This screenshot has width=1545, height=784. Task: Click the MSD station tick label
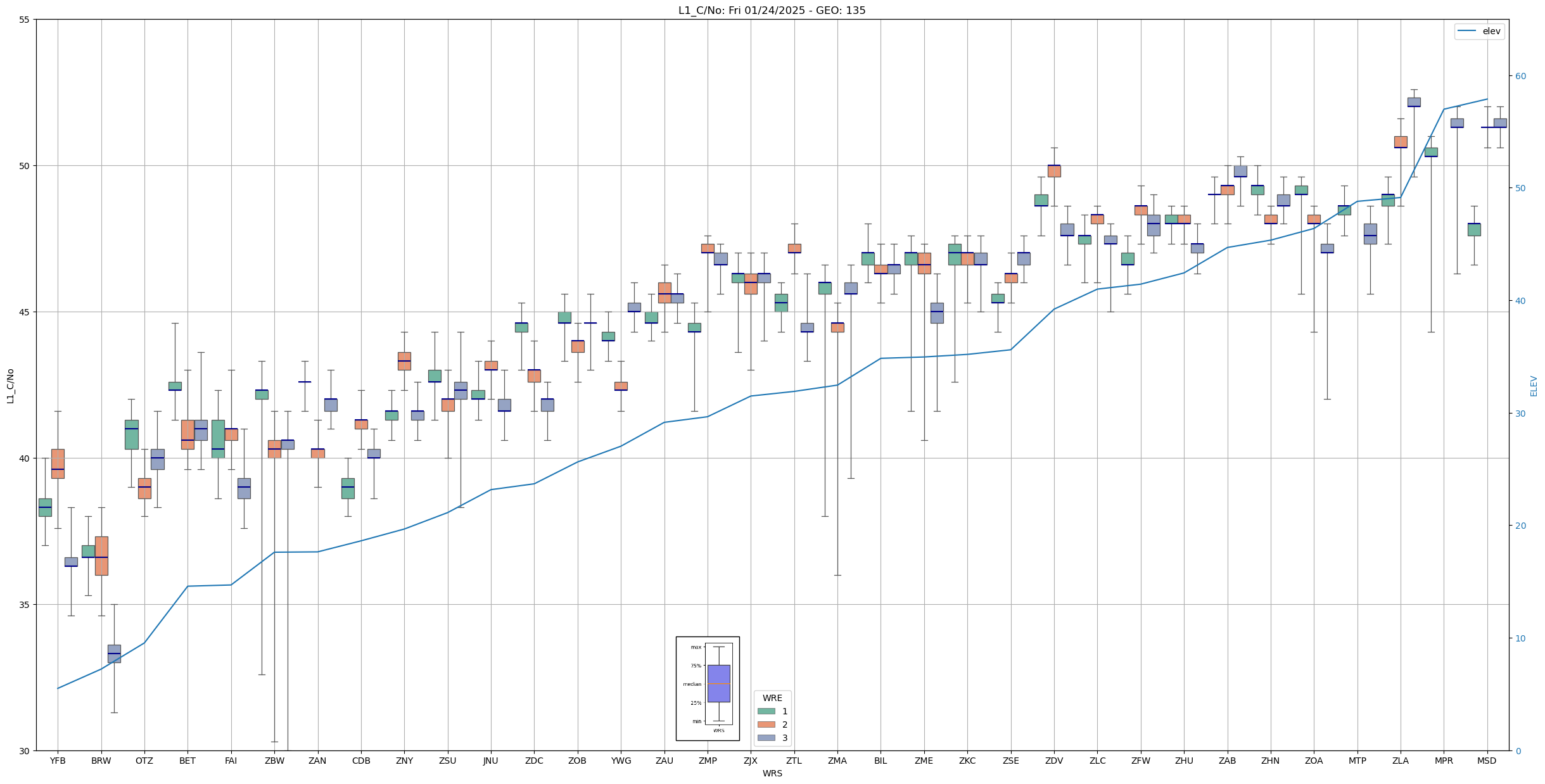click(1487, 761)
